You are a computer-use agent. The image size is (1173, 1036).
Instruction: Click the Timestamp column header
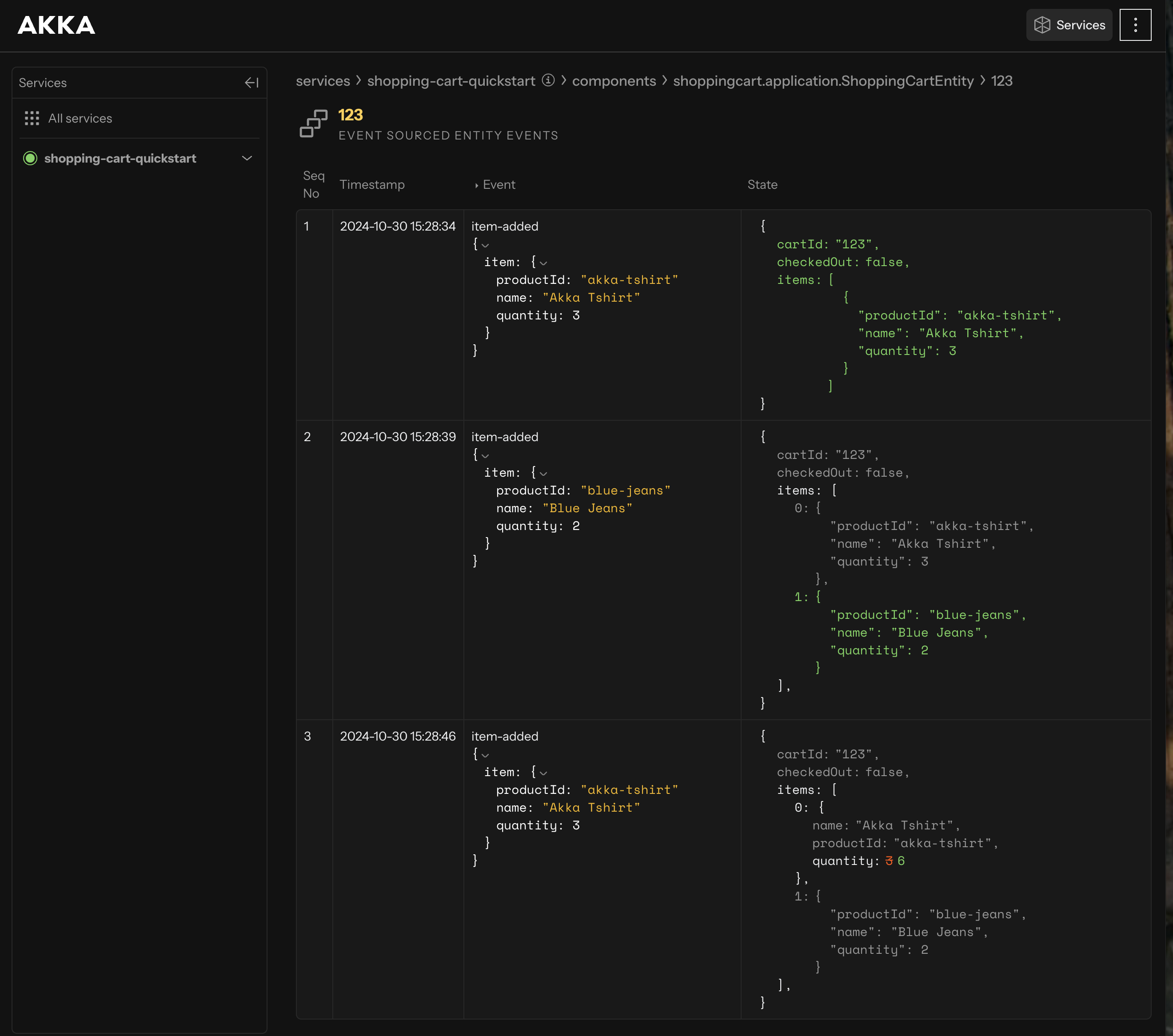372,185
